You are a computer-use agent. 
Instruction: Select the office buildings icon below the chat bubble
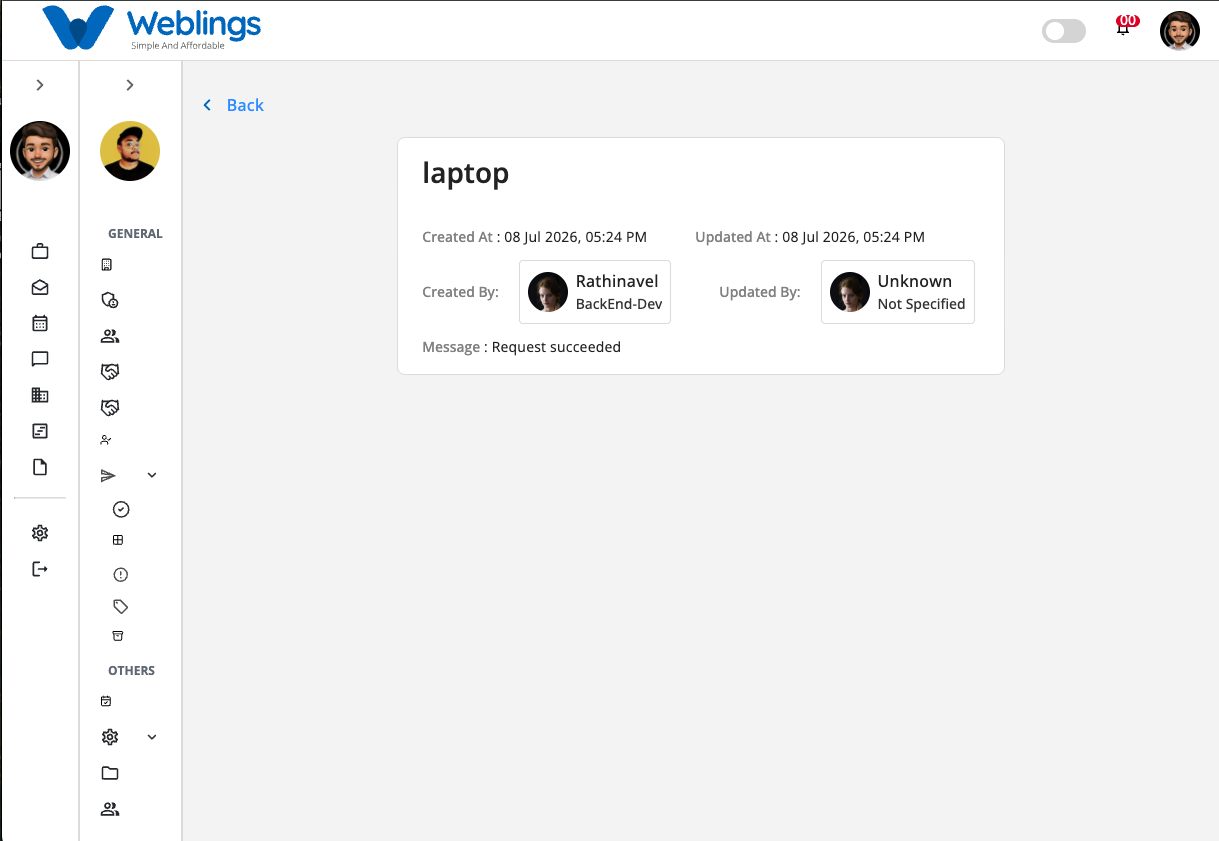coord(40,395)
